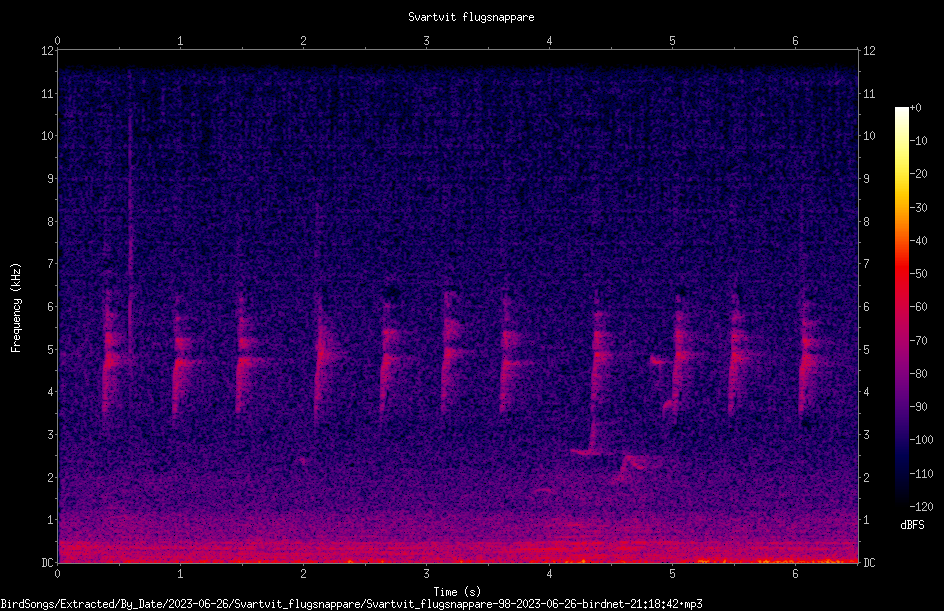
Task: Click the "Time (s)" axis label
Action: 457,592
